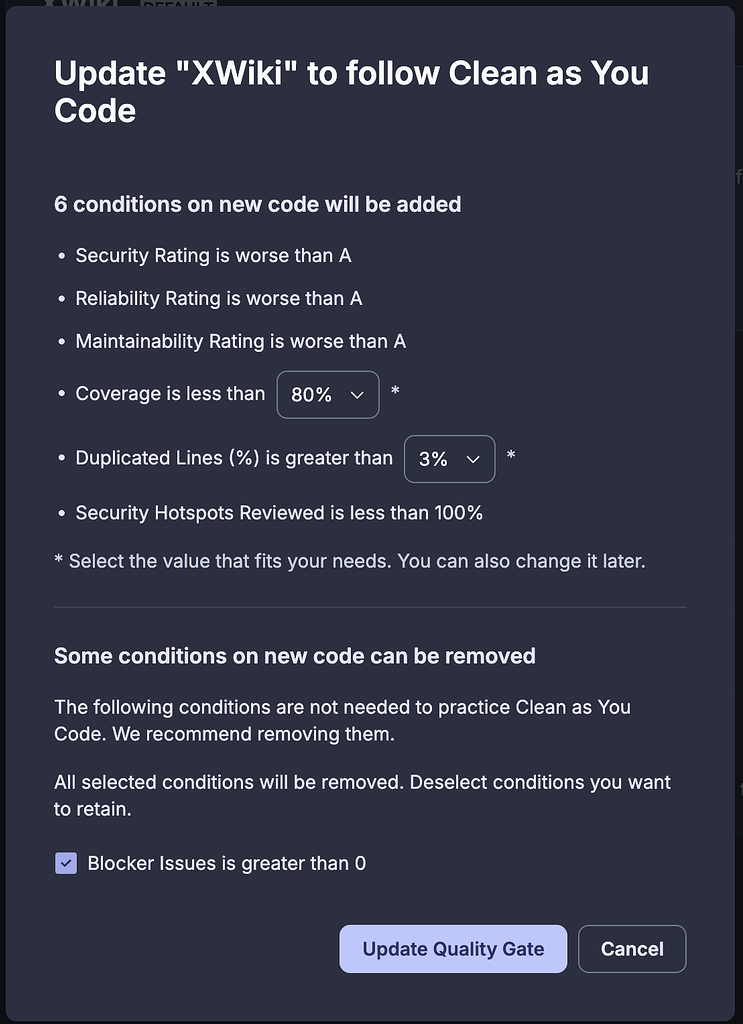Click the 'Select the value that fits your needs' footnote
The height and width of the screenshot is (1024, 743).
pyautogui.click(x=350, y=562)
